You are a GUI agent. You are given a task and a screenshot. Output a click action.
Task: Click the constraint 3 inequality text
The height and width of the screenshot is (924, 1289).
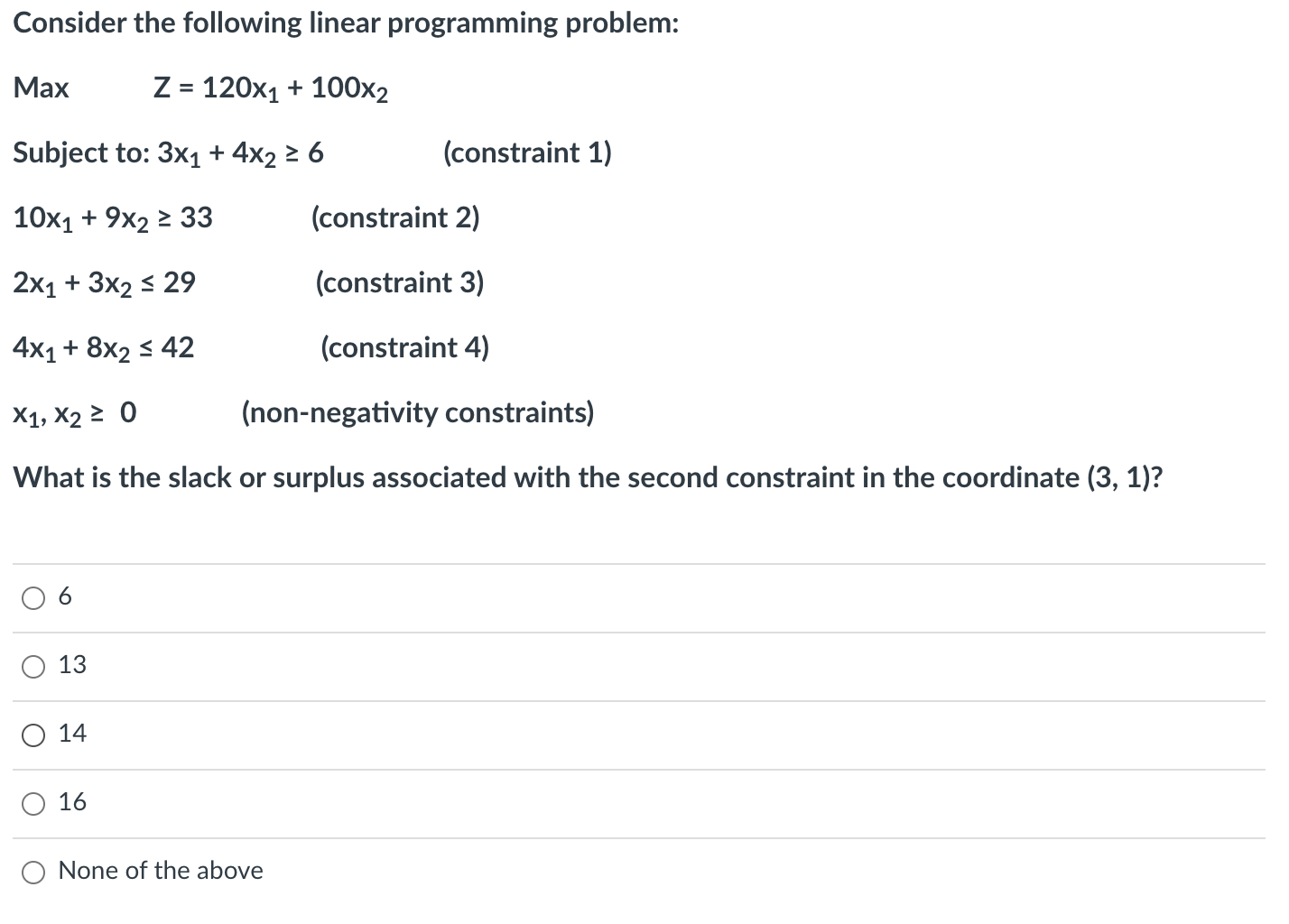[x=104, y=282]
